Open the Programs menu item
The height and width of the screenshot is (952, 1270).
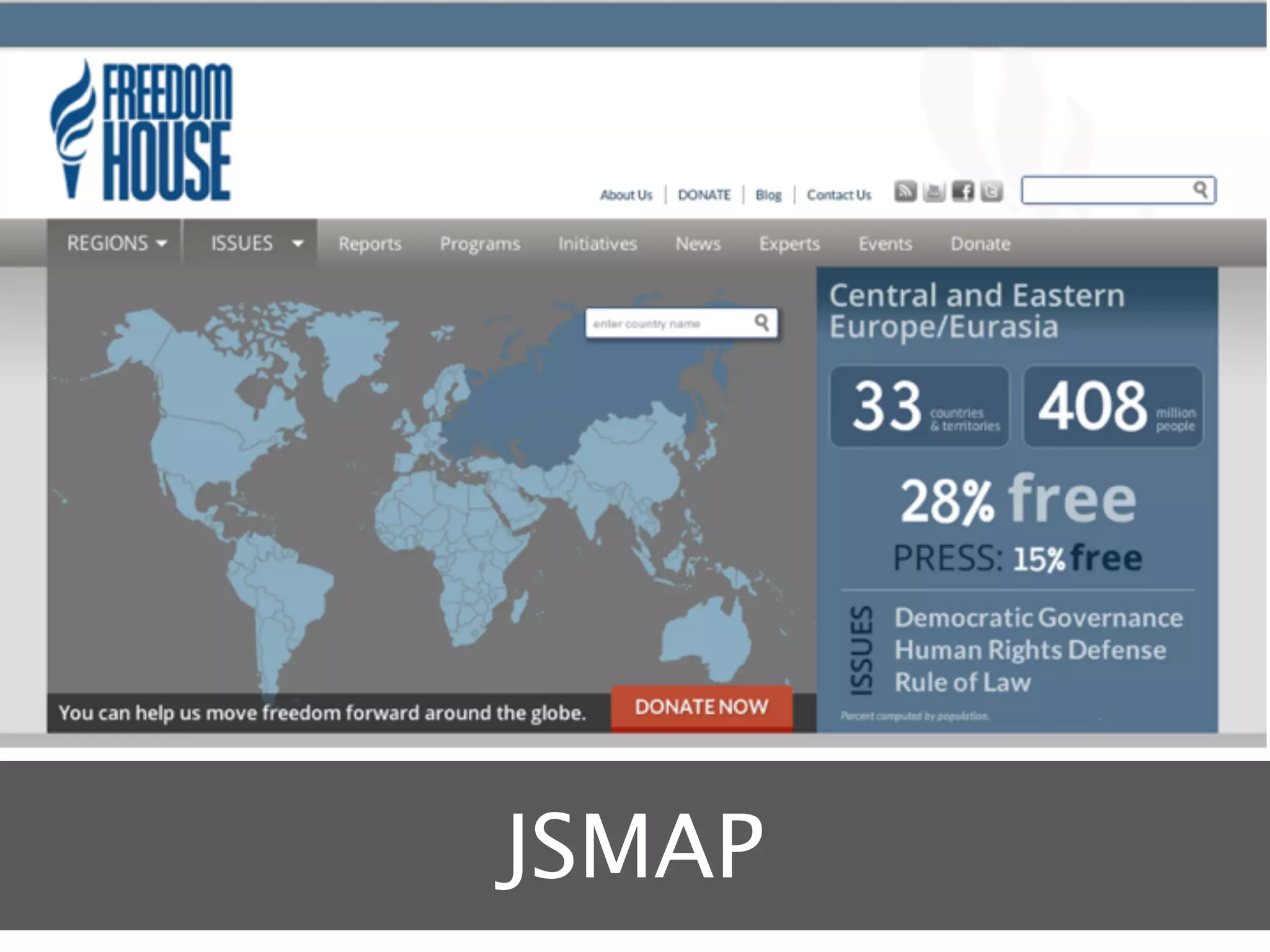tap(480, 244)
